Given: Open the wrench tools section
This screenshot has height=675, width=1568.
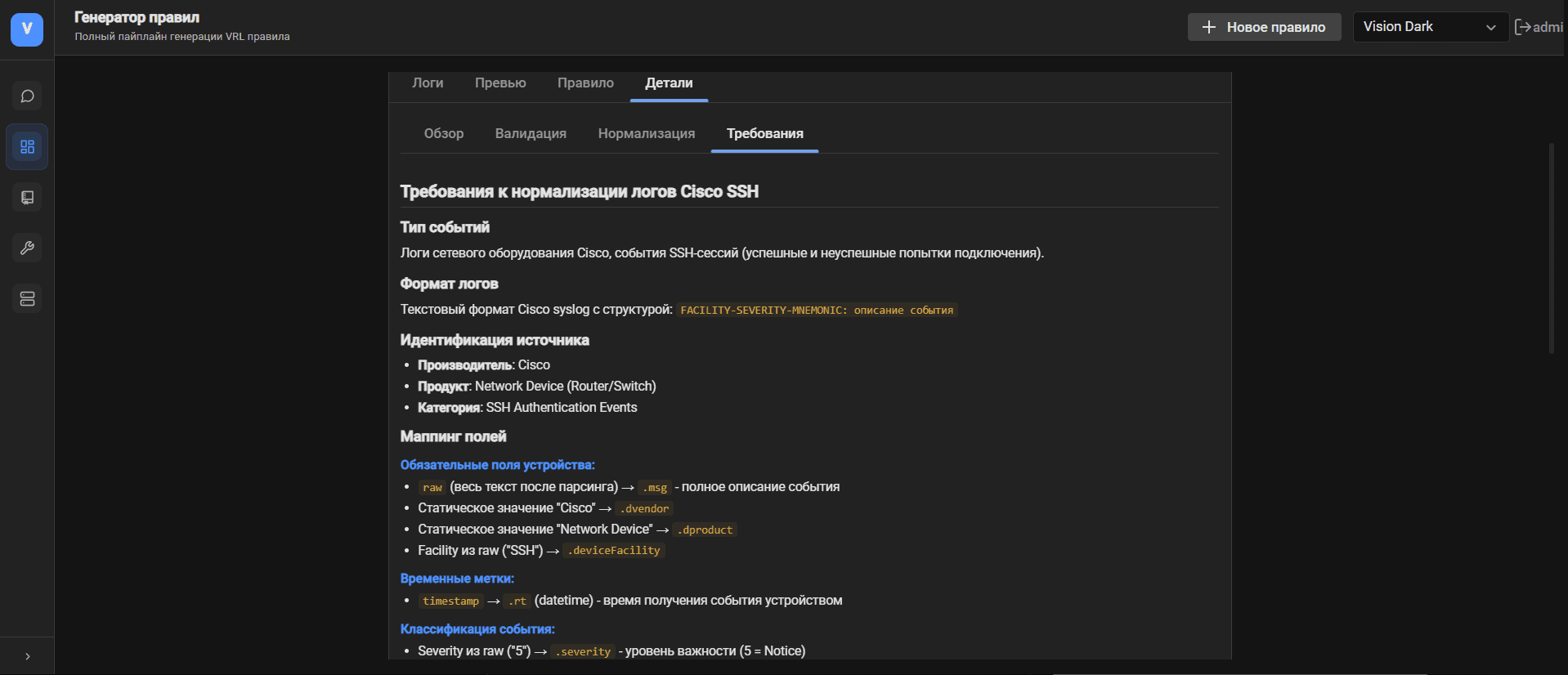Looking at the screenshot, I should pyautogui.click(x=27, y=248).
